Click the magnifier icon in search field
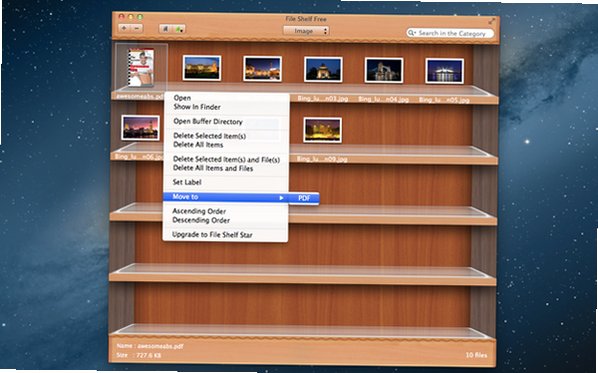This screenshot has width=598, height=373. click(x=412, y=33)
